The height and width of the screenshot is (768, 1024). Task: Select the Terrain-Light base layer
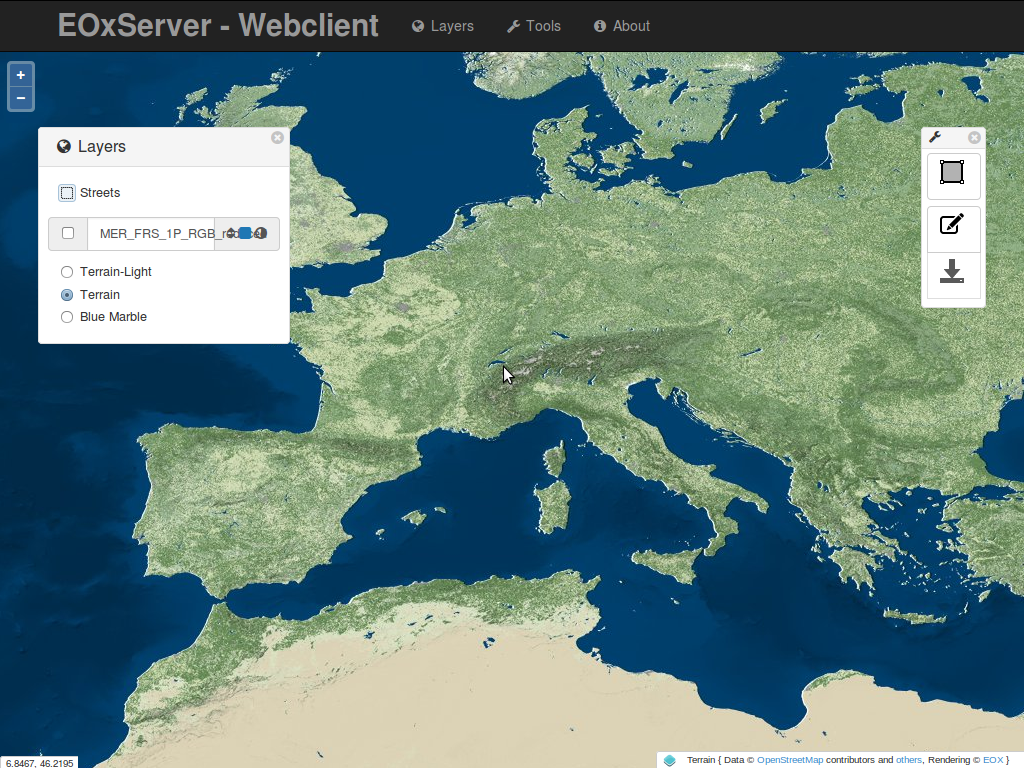67,272
